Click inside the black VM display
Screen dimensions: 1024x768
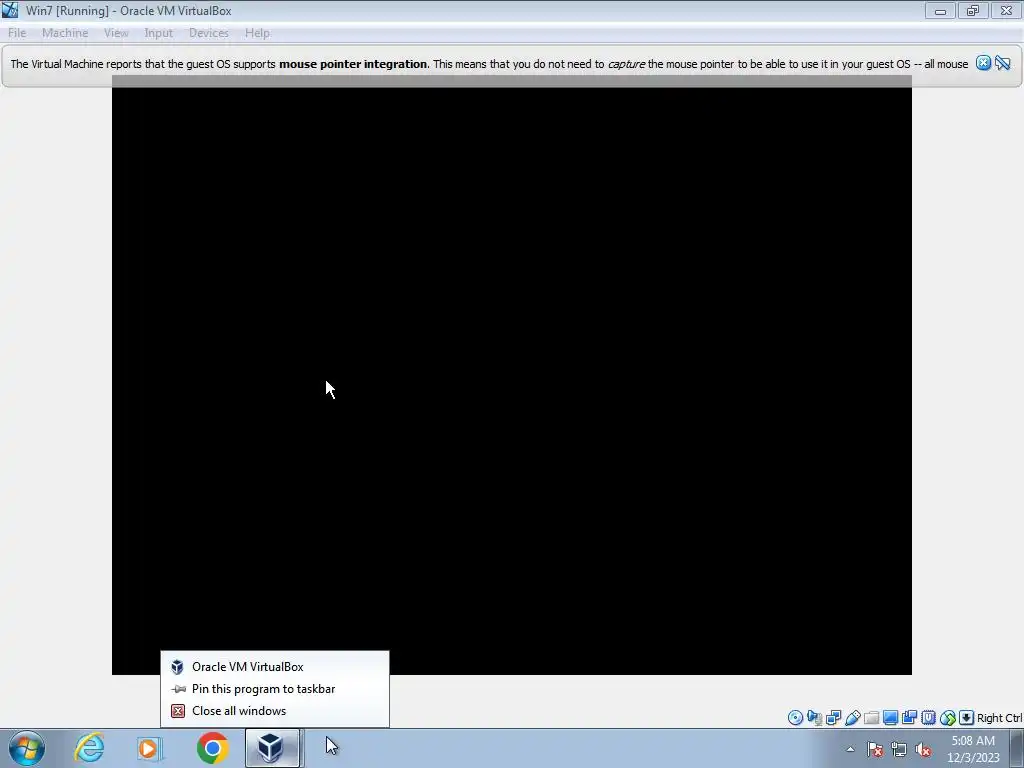click(511, 376)
